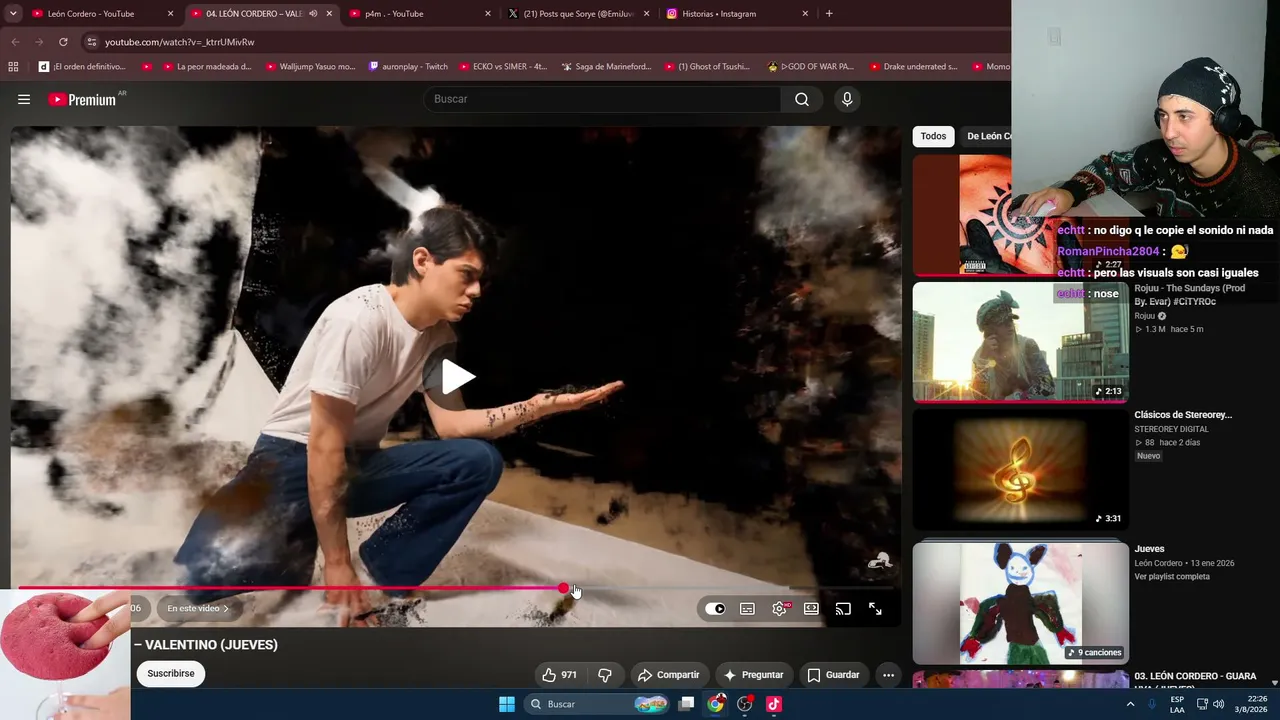Reload the current page
The height and width of the screenshot is (720, 1280).
tap(63, 42)
